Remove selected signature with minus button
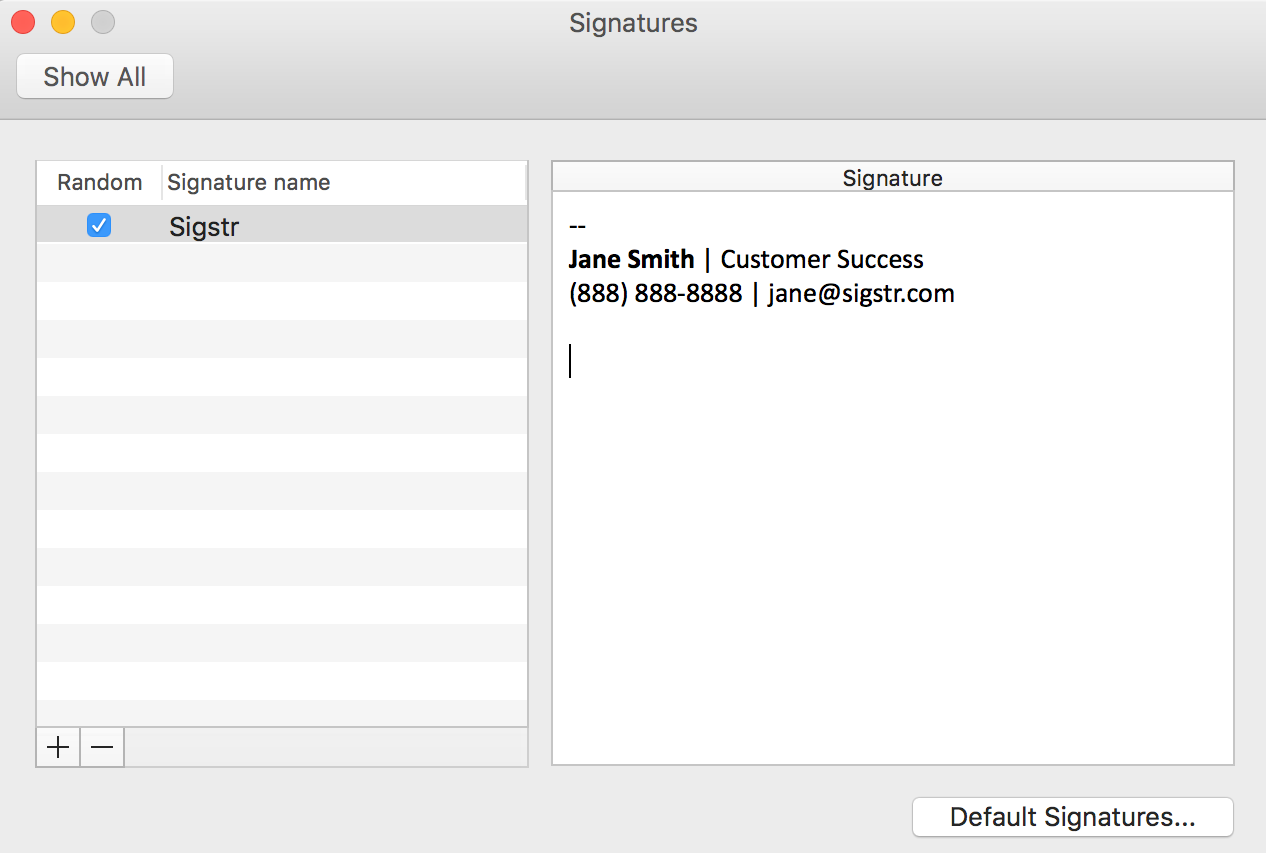 (x=102, y=747)
